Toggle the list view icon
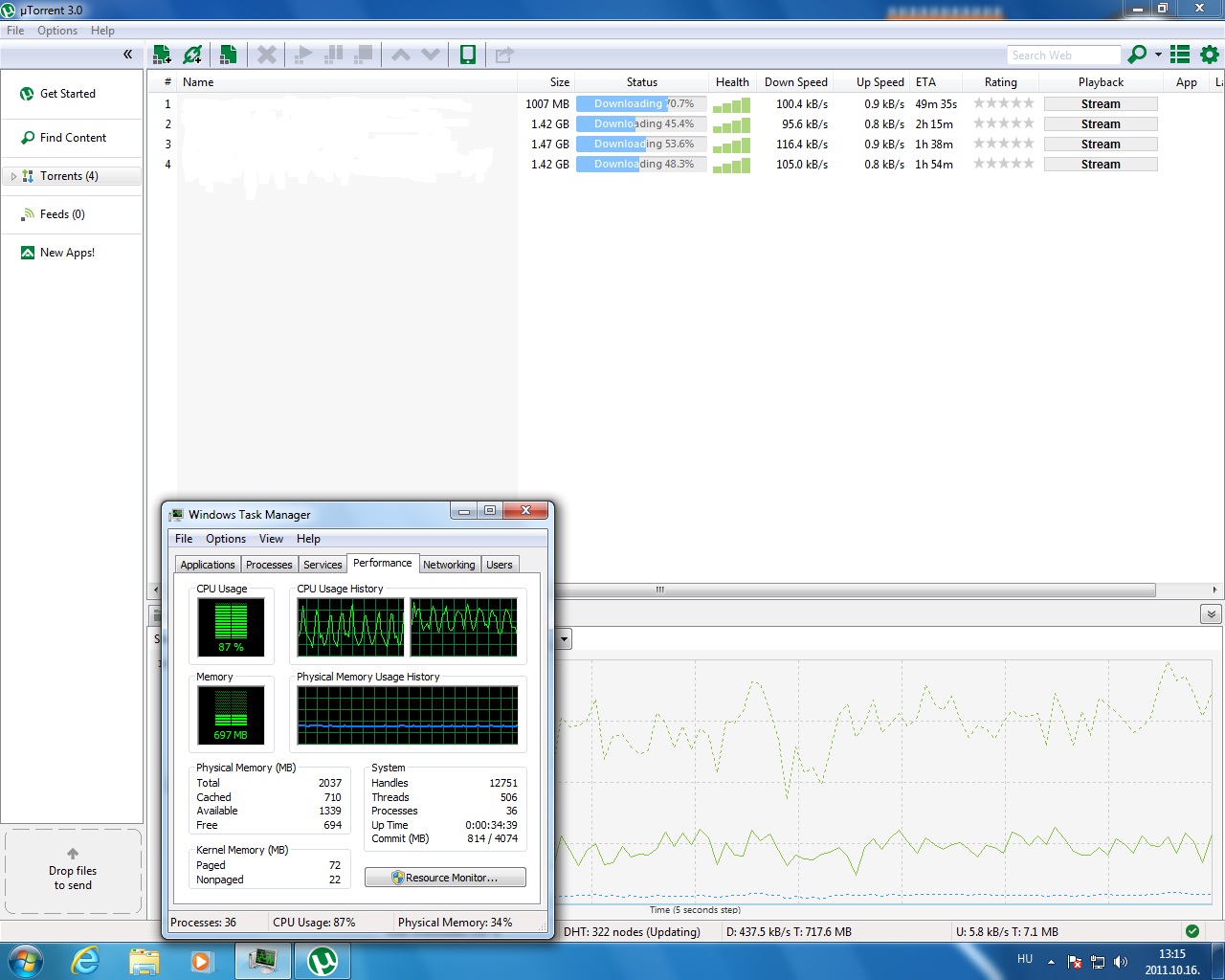1225x980 pixels. point(1180,55)
